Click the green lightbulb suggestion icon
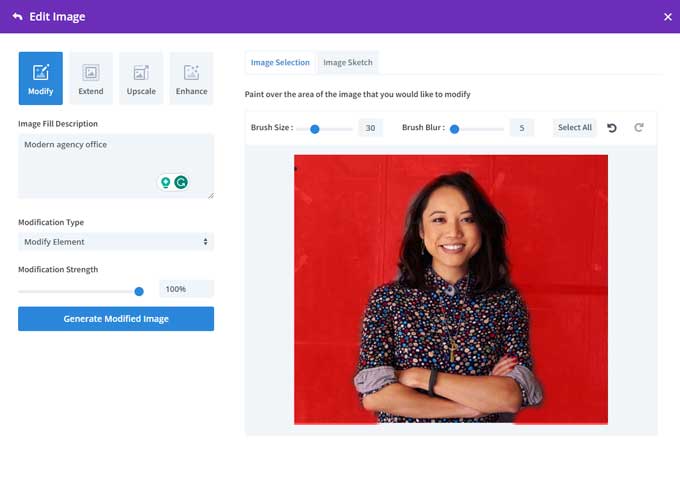This screenshot has width=680, height=479. pyautogui.click(x=165, y=182)
